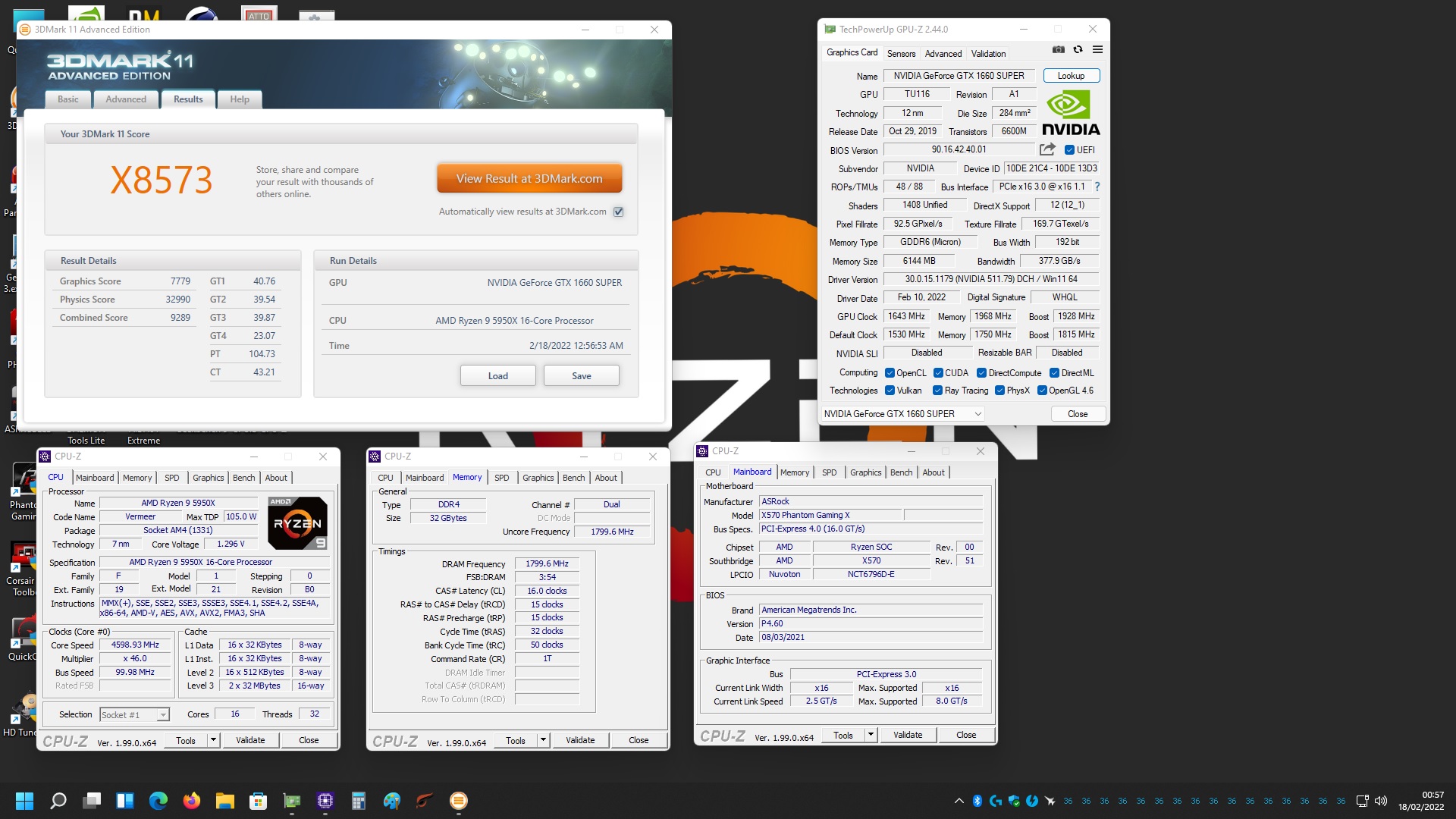
Task: Show hidden tray icons chevron
Action: click(x=959, y=801)
